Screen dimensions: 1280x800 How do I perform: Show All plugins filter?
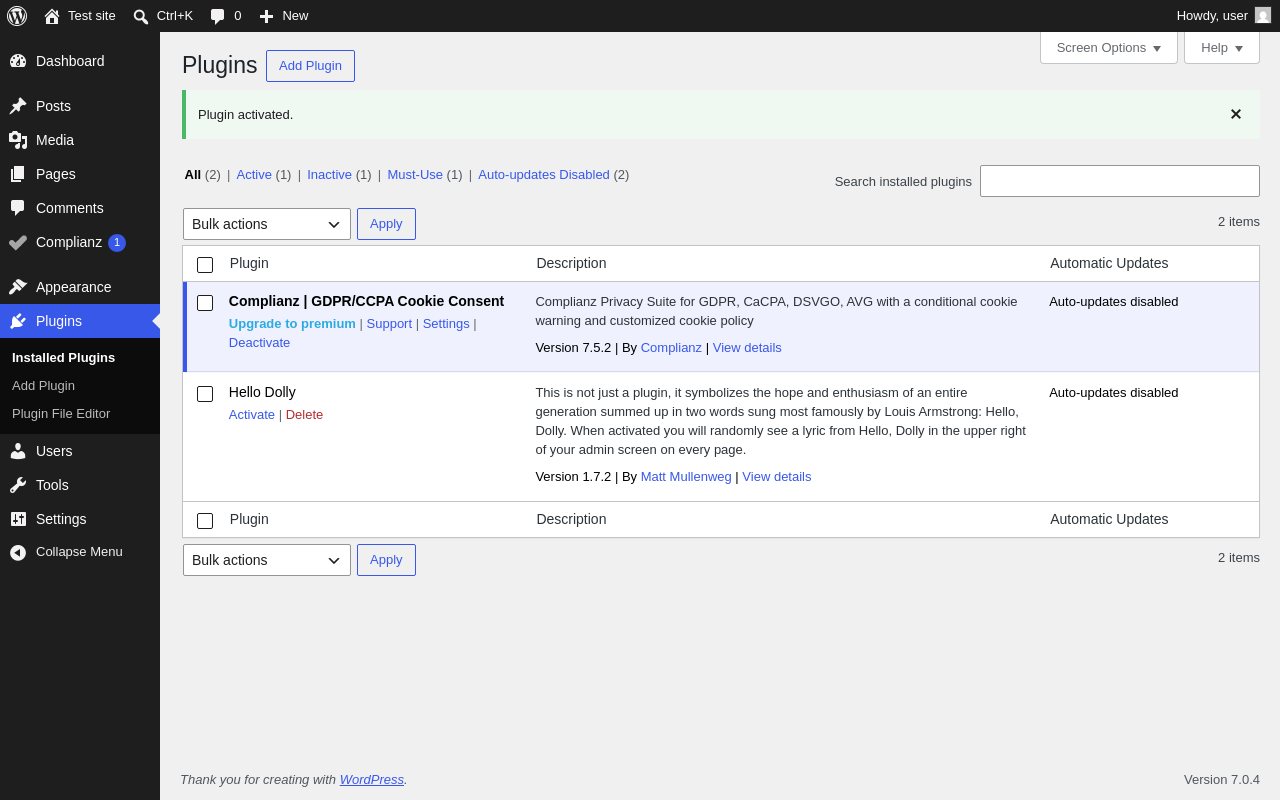click(x=193, y=174)
